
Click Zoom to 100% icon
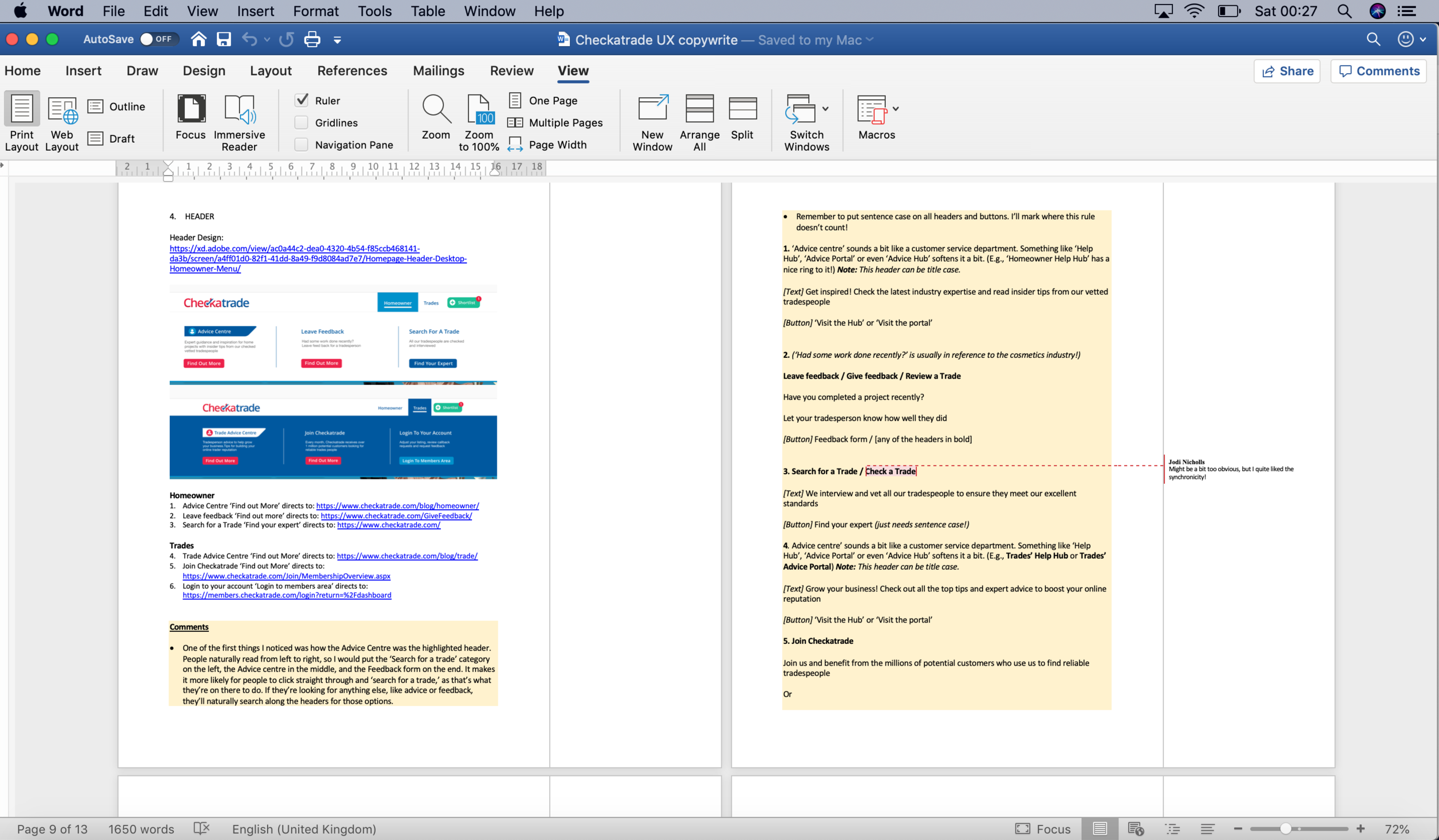point(479,109)
